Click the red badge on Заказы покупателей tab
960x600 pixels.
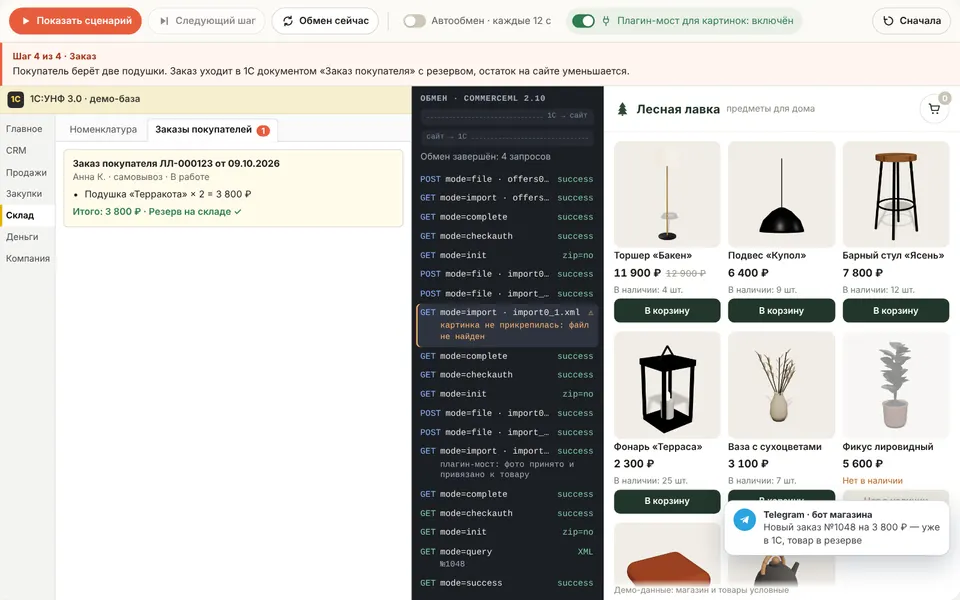click(x=263, y=130)
